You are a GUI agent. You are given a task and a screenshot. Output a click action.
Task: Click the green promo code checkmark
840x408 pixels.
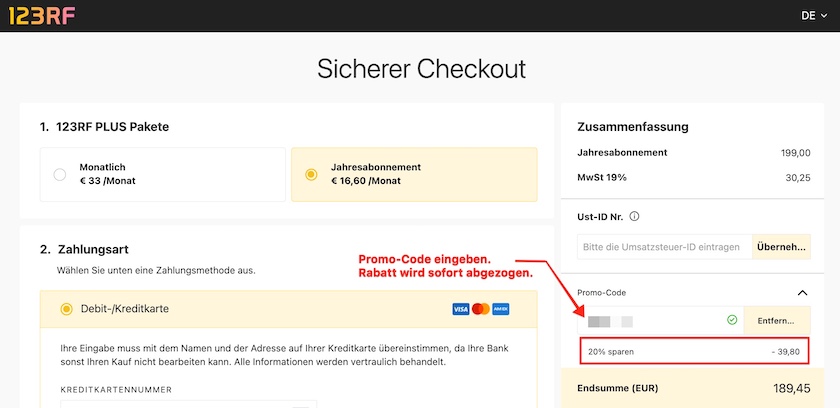click(732, 320)
